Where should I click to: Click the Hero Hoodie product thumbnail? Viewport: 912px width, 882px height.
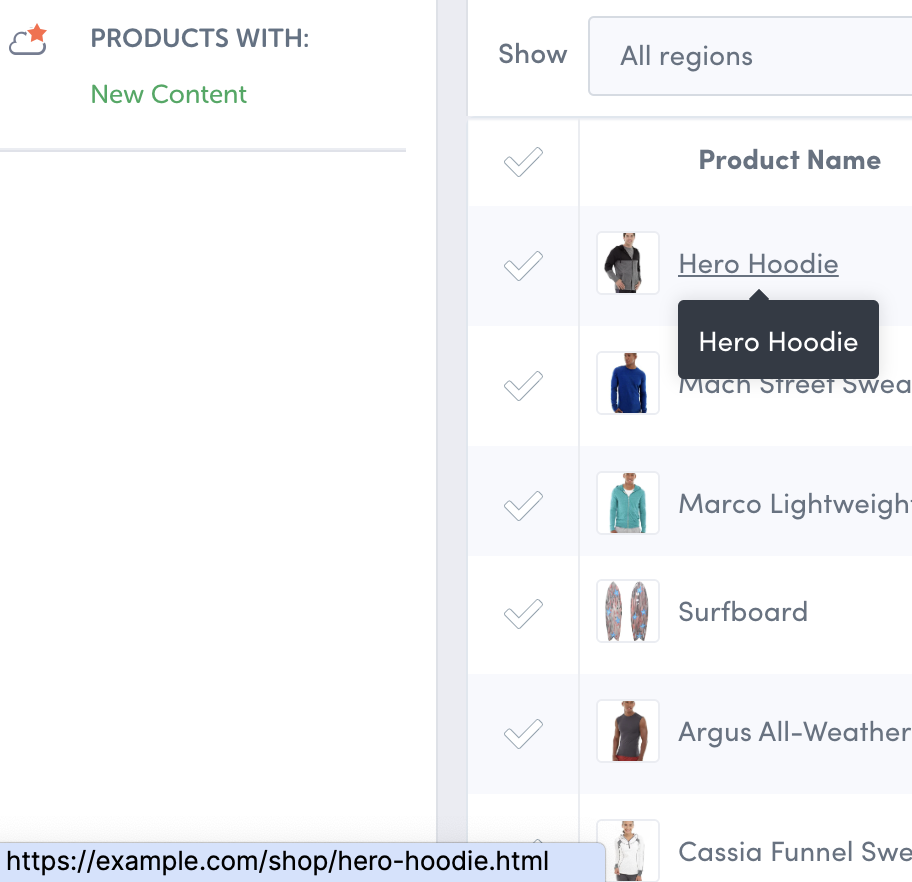pyautogui.click(x=628, y=264)
